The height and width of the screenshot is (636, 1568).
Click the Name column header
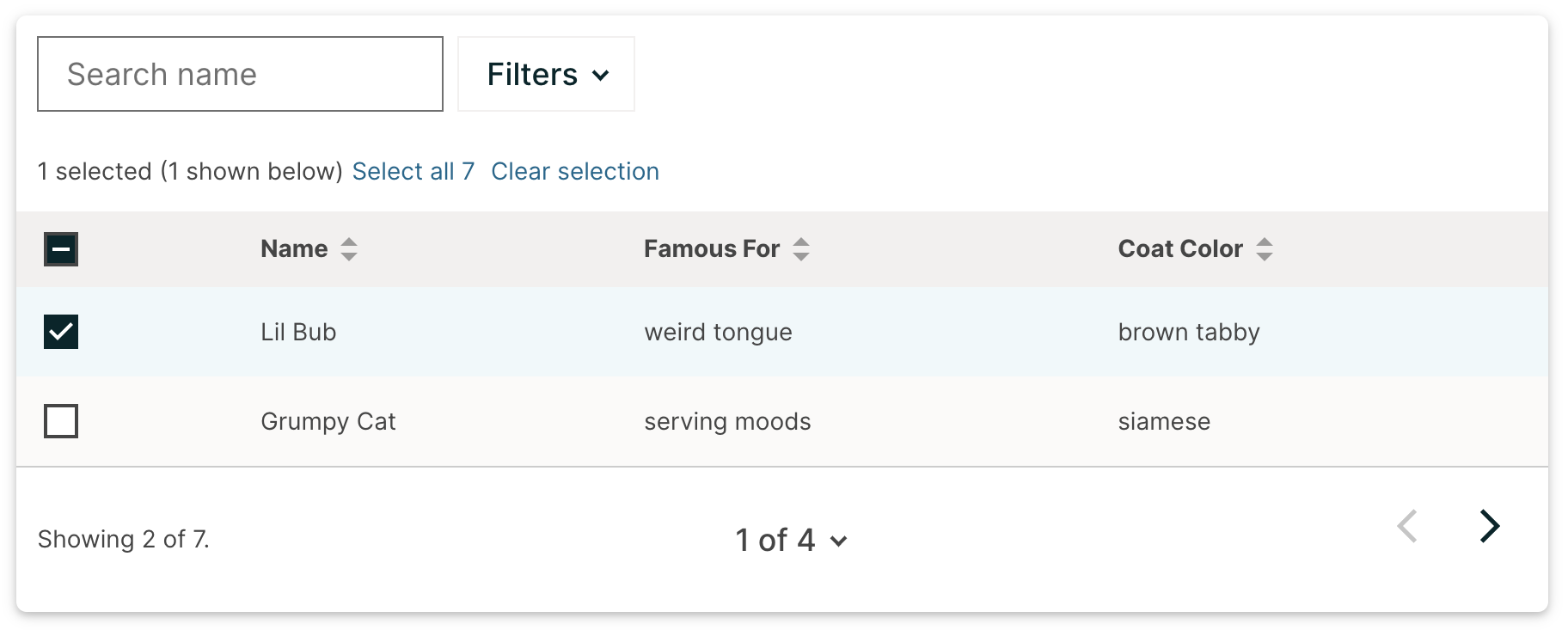[293, 248]
